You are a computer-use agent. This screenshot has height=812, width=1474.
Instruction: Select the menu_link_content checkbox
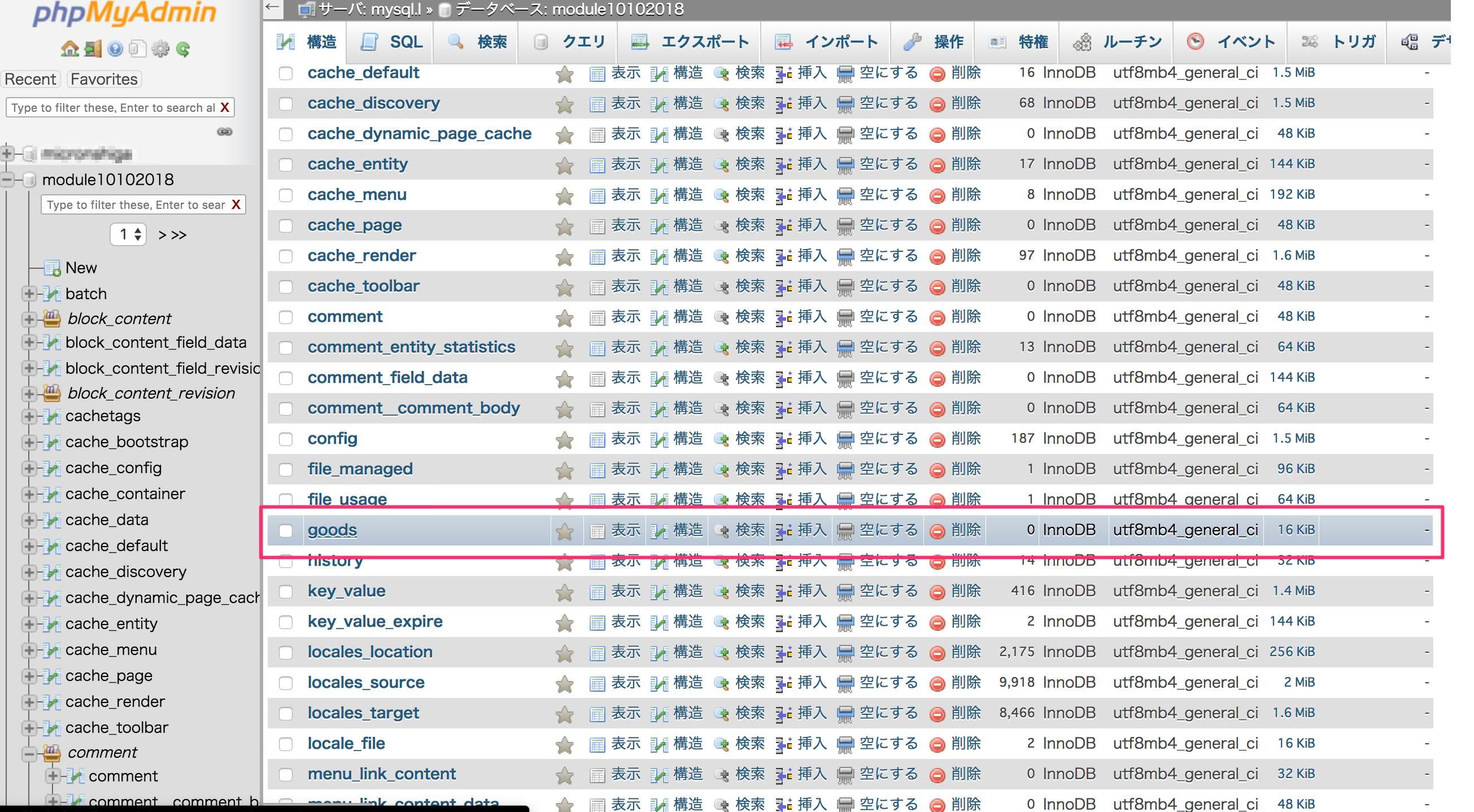(286, 774)
